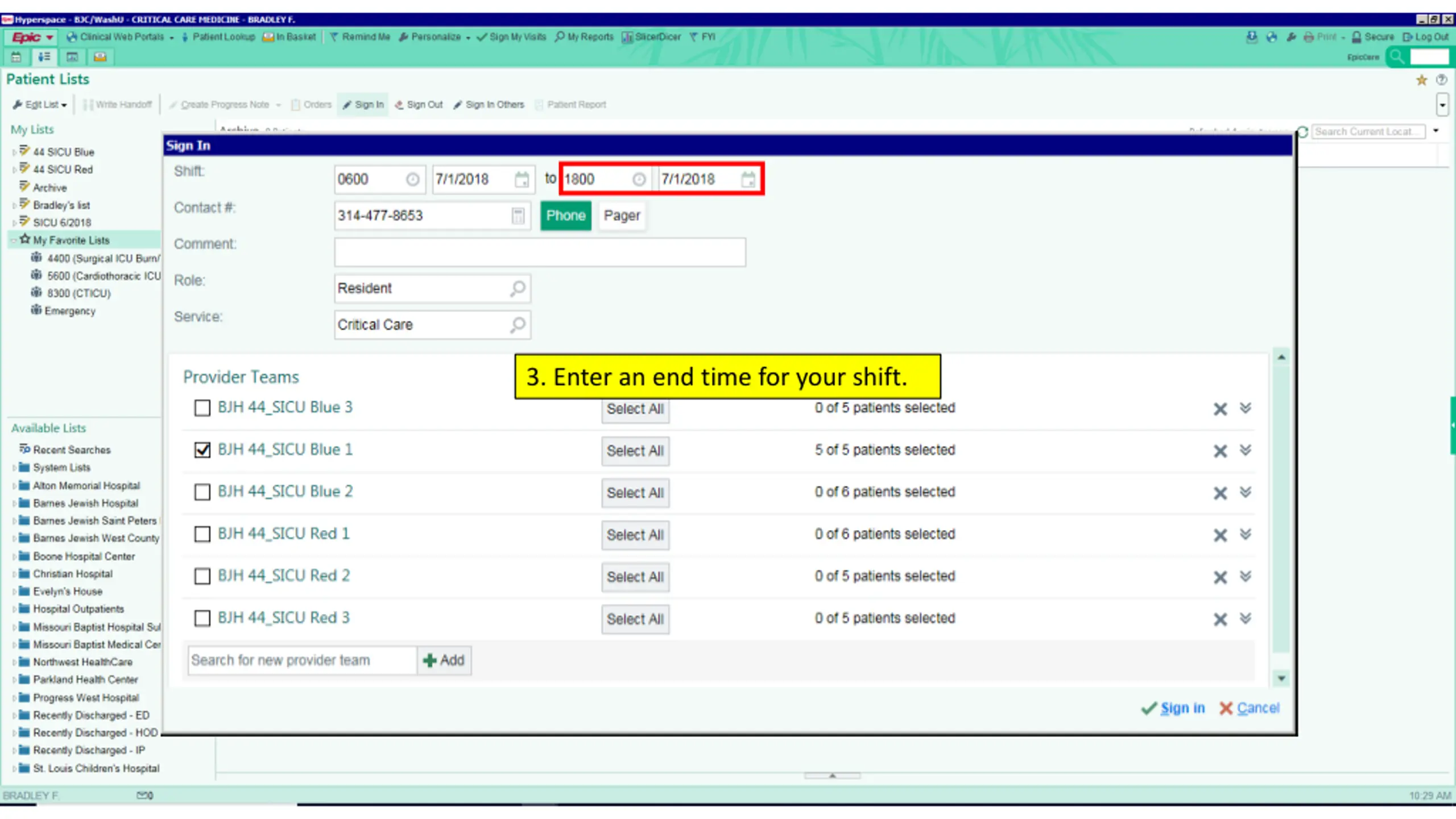Open Service lookup magnifier
Image resolution: width=1456 pixels, height=819 pixels.
[x=518, y=325]
